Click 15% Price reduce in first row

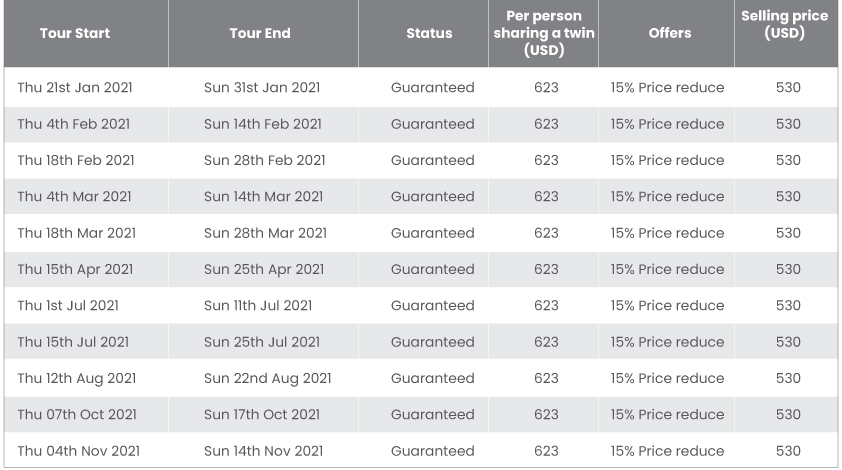[667, 88]
